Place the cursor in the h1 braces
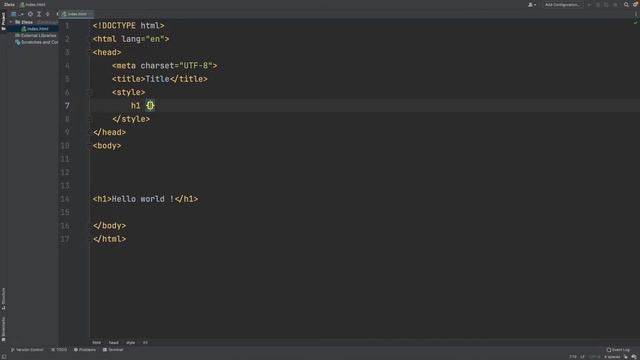Viewport: 640px width, 360px height. (x=150, y=106)
